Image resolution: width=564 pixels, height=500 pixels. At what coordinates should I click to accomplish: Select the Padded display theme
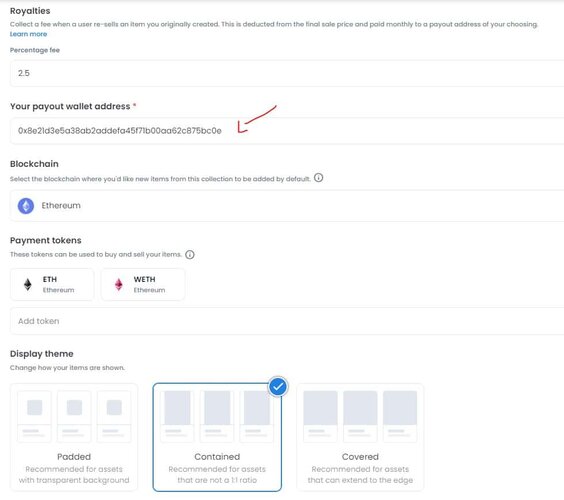click(74, 437)
